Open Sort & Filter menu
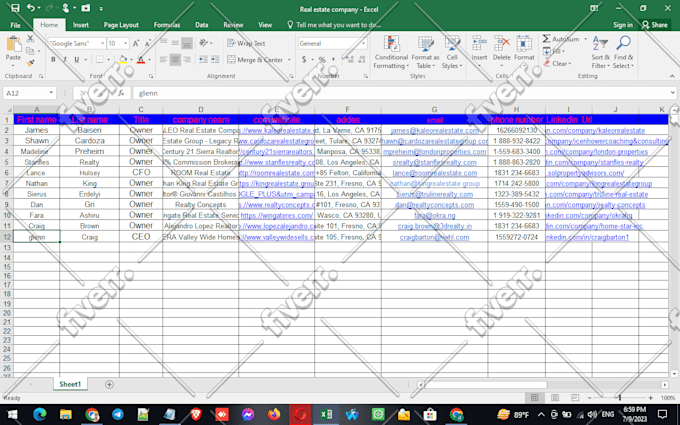 point(601,52)
